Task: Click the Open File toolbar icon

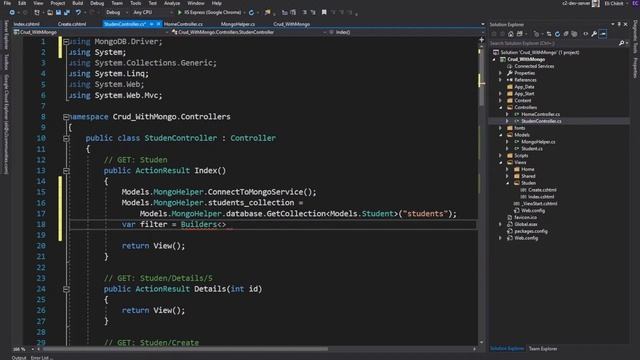Action: pos(50,13)
